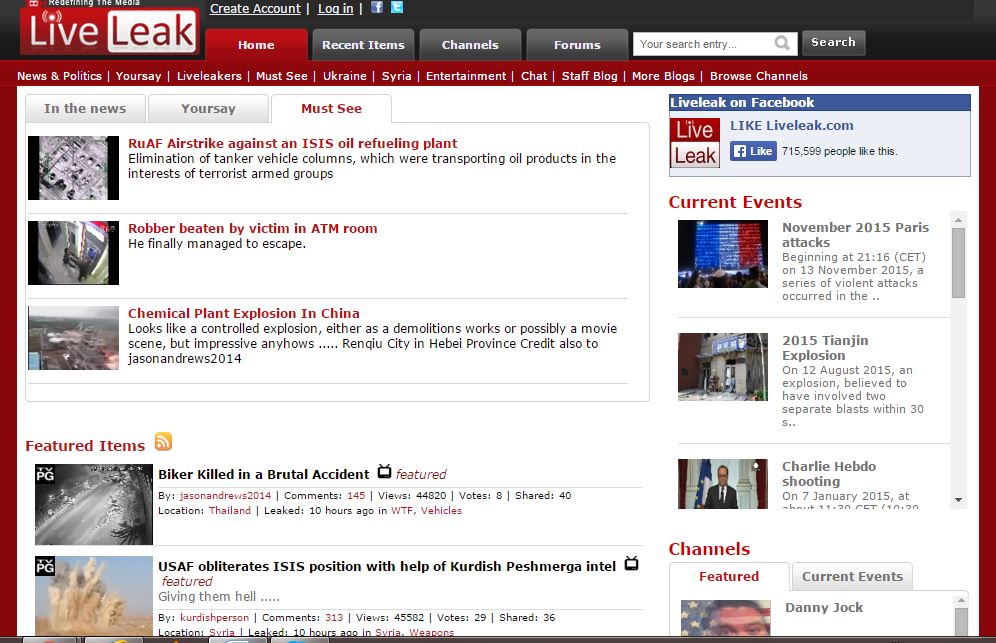
Task: Click the Create Account link
Action: 254,8
